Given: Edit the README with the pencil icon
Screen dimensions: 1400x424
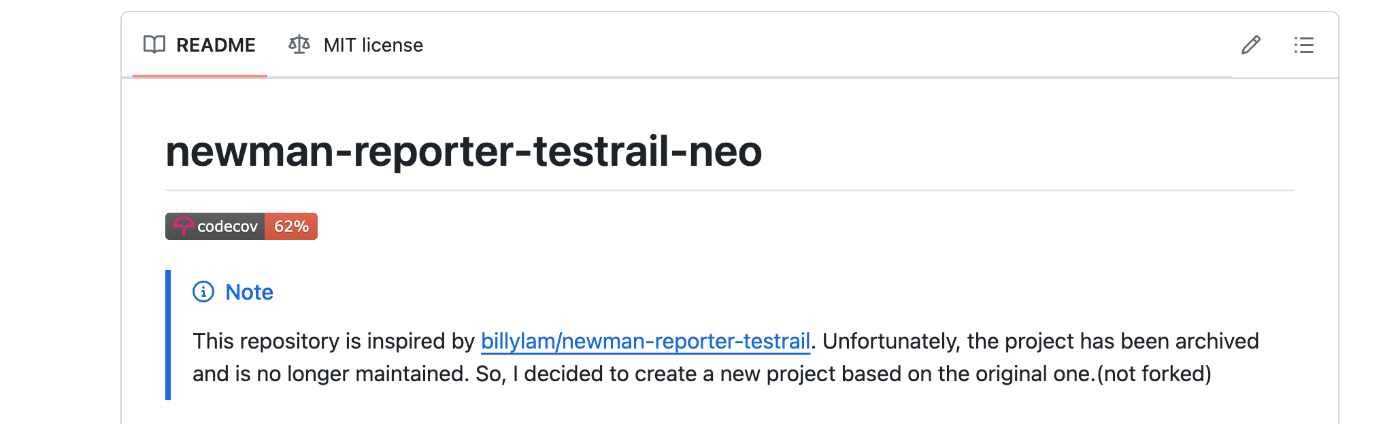Looking at the screenshot, I should (x=1251, y=45).
